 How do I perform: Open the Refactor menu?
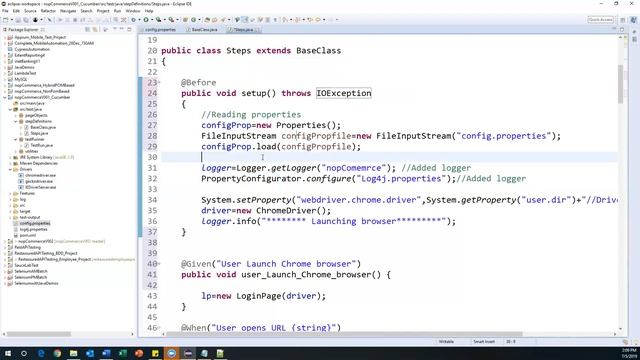(48, 11)
